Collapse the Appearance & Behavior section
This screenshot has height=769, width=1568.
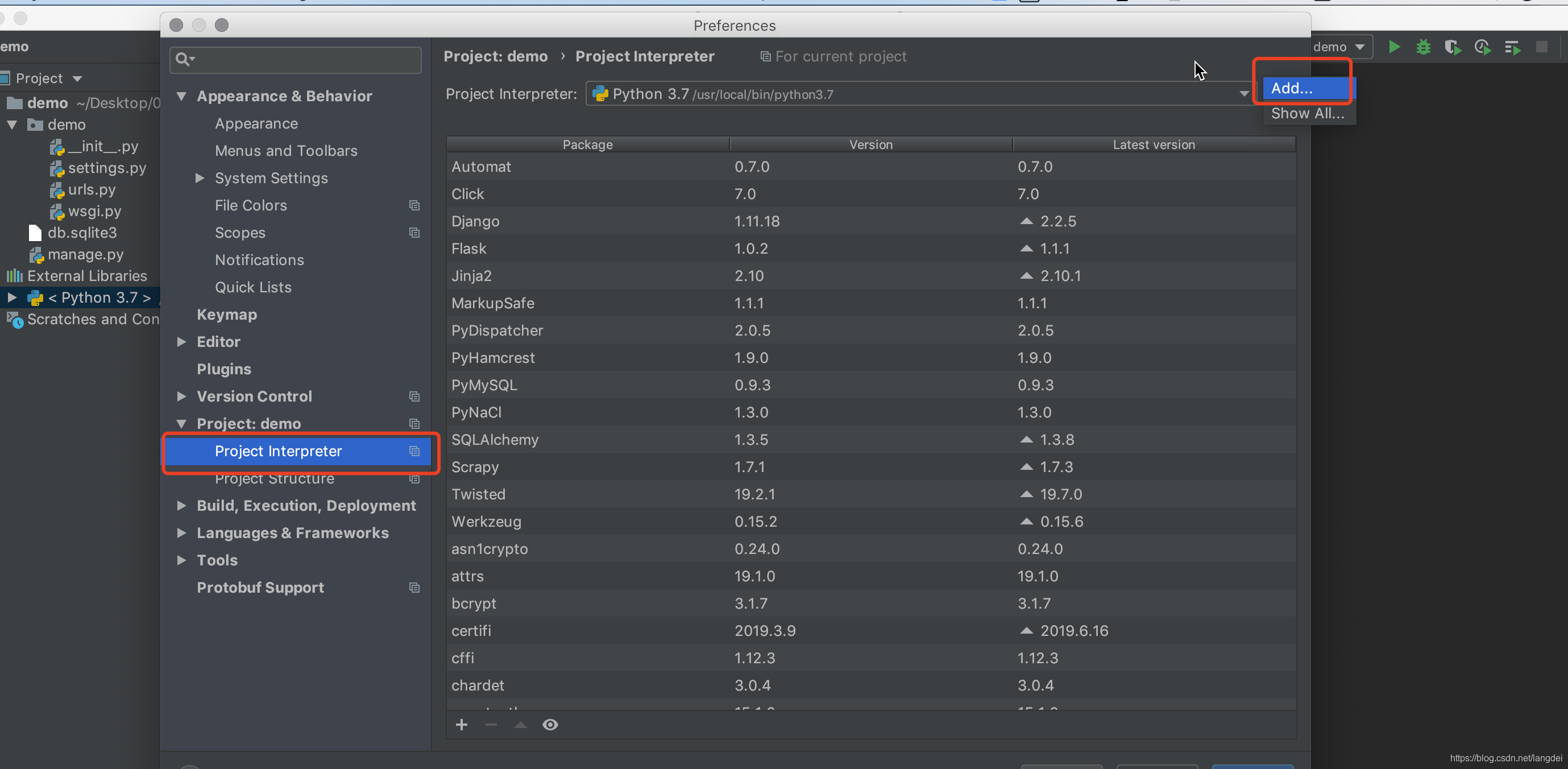click(x=181, y=96)
